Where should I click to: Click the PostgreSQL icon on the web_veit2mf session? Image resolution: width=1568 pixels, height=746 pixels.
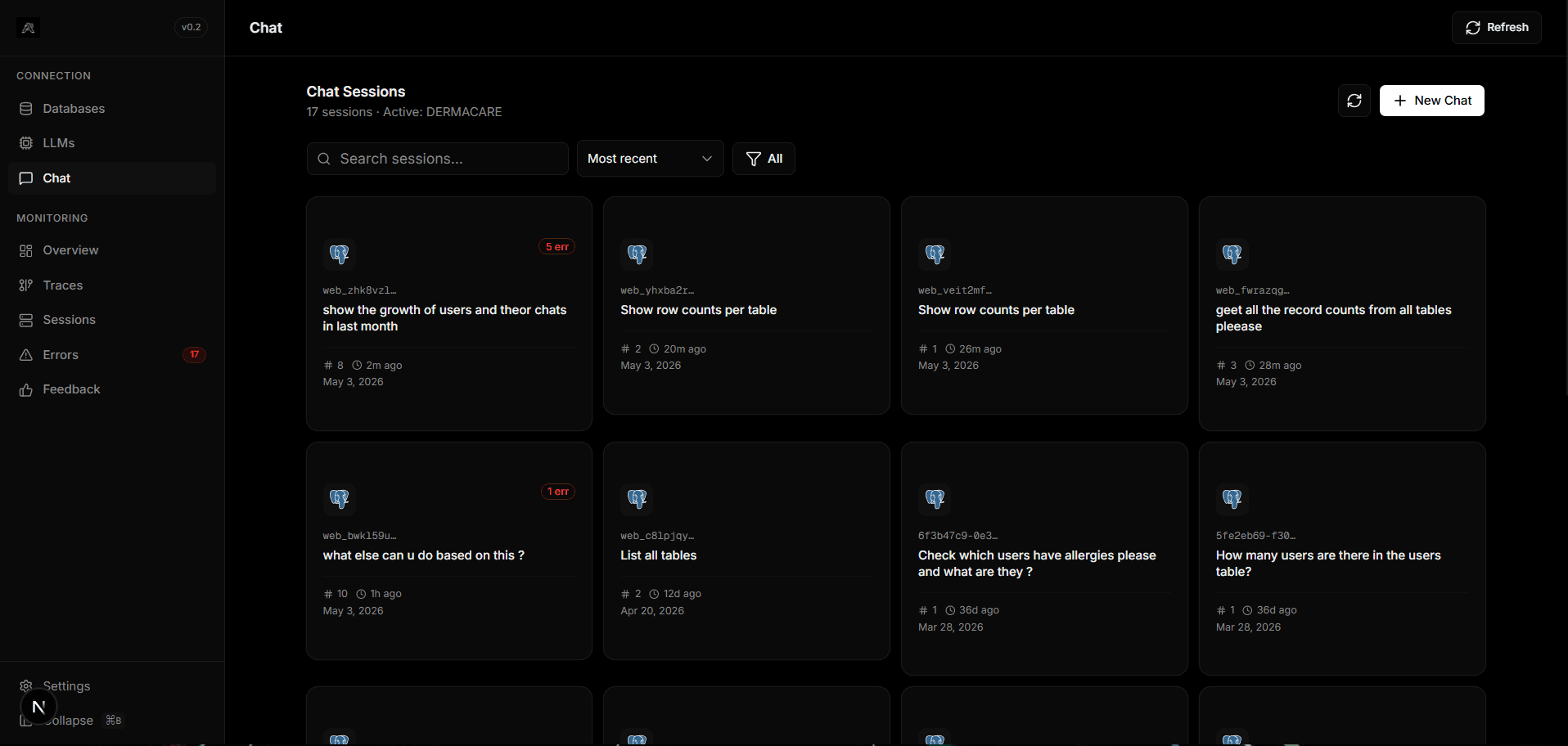click(x=935, y=254)
